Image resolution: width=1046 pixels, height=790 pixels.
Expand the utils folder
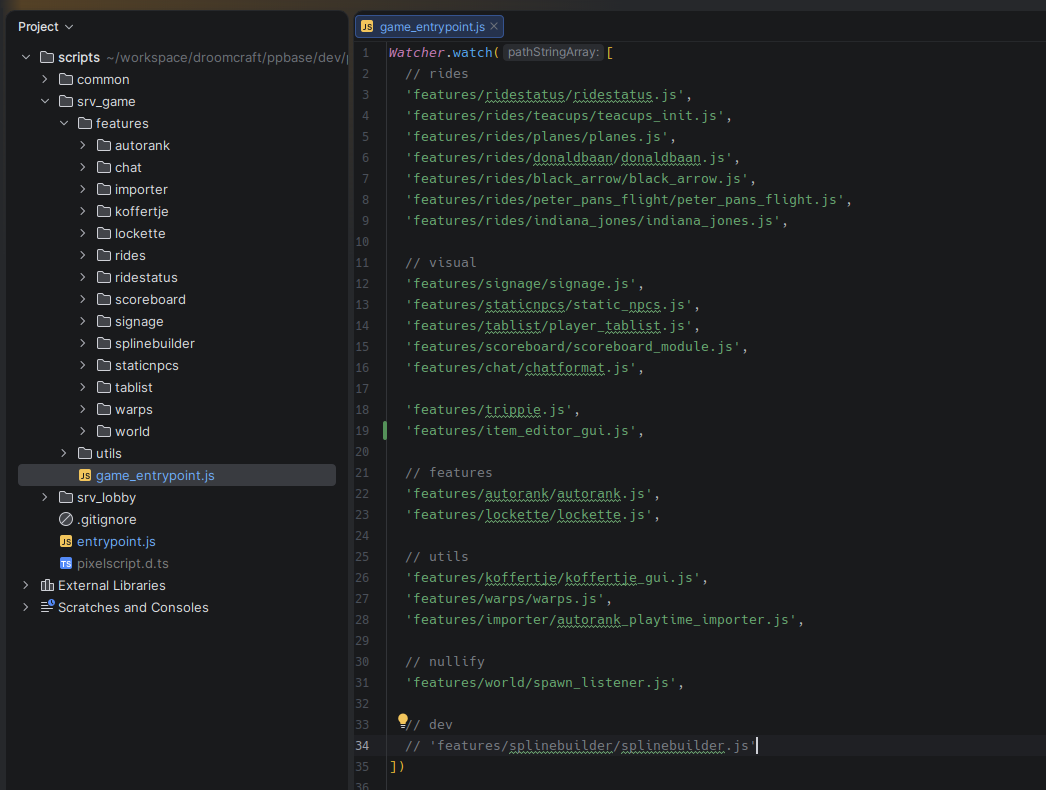click(64, 453)
